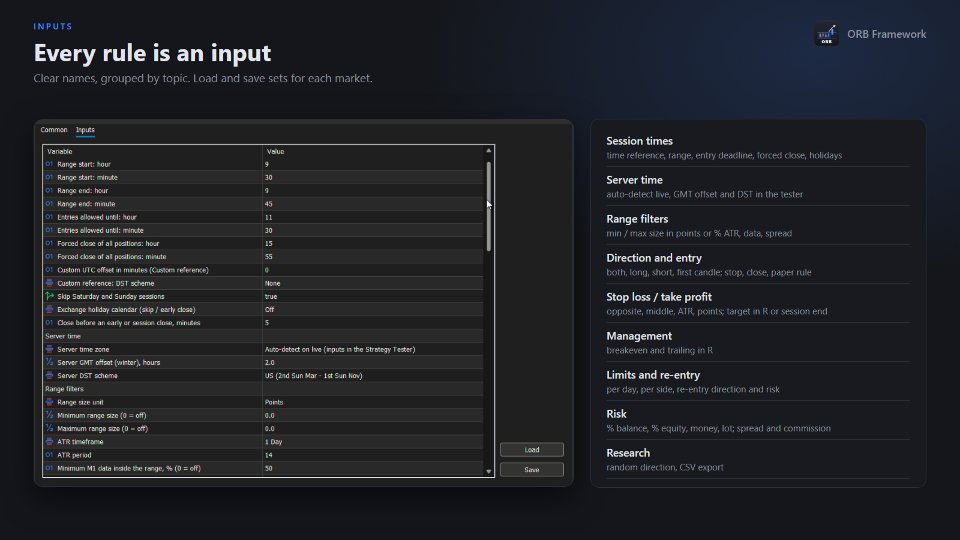
Task: Select the Inputs tab
Action: coord(85,130)
